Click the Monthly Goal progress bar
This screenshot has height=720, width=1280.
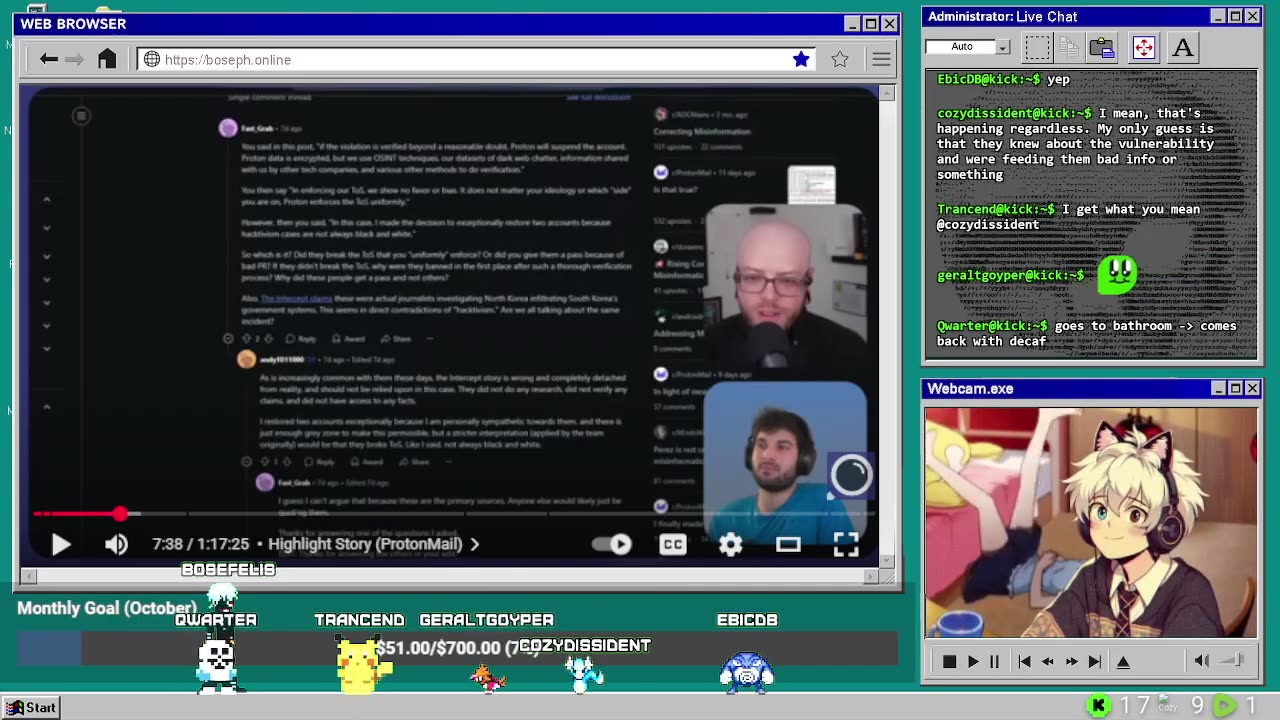coord(456,648)
